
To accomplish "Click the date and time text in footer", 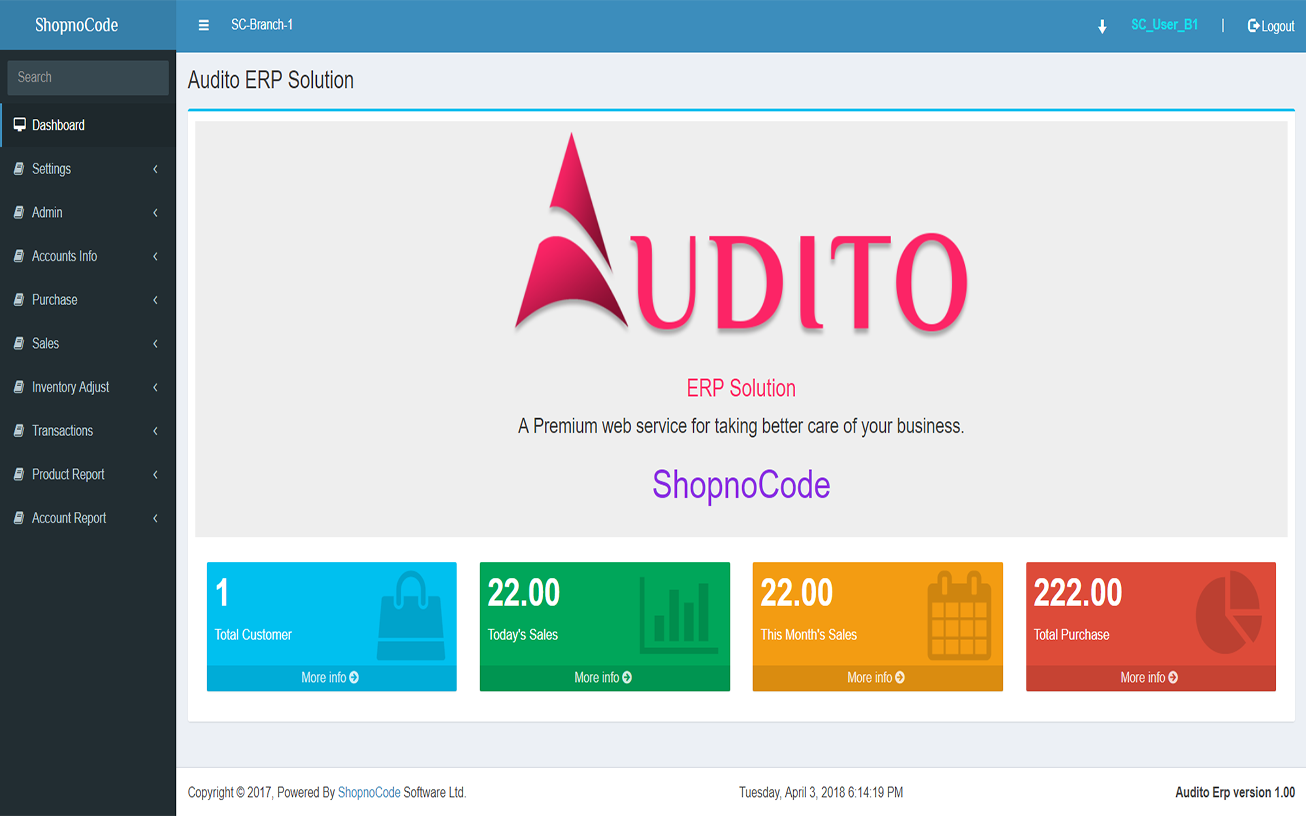I will (821, 793).
